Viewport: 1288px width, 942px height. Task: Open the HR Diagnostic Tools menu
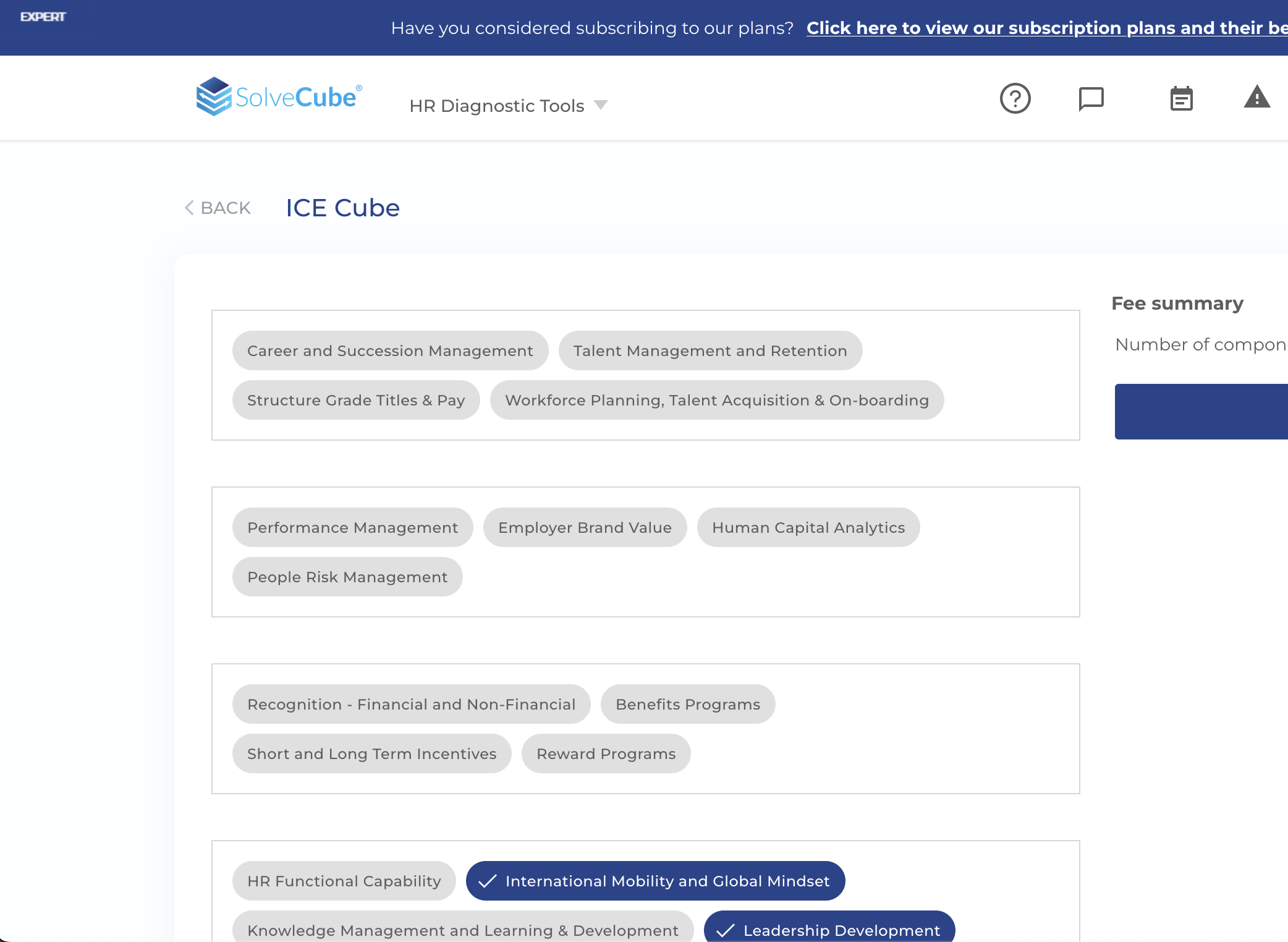tap(496, 106)
